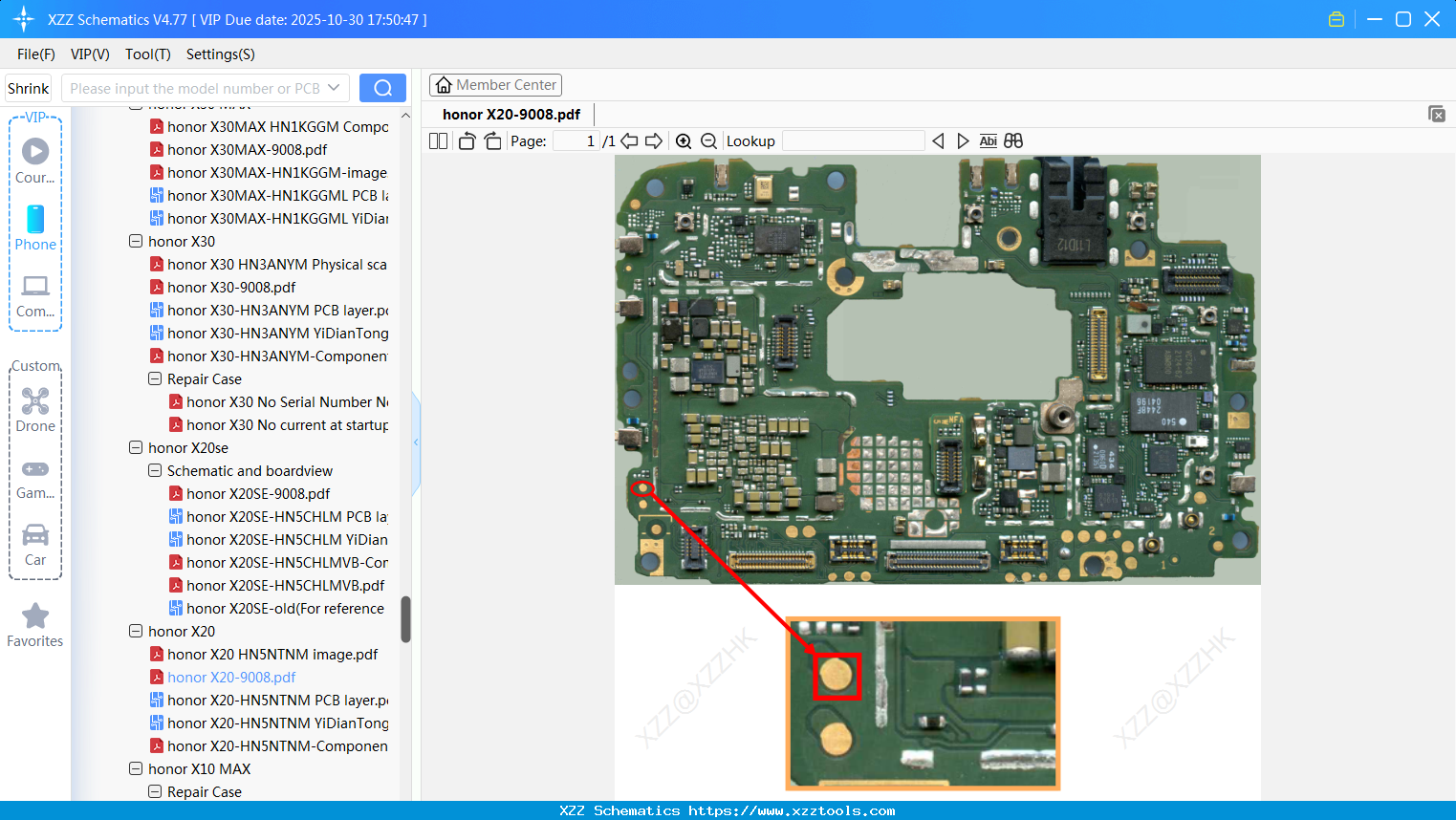This screenshot has height=820, width=1456.
Task: Collapse honor X30 Repair Case node
Action: pyautogui.click(x=155, y=379)
